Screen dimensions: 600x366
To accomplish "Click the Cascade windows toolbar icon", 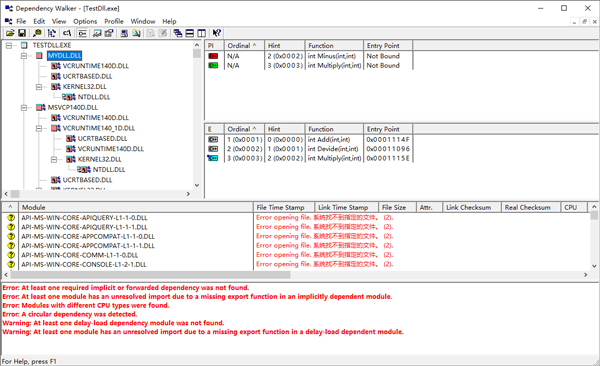I will coord(178,33).
